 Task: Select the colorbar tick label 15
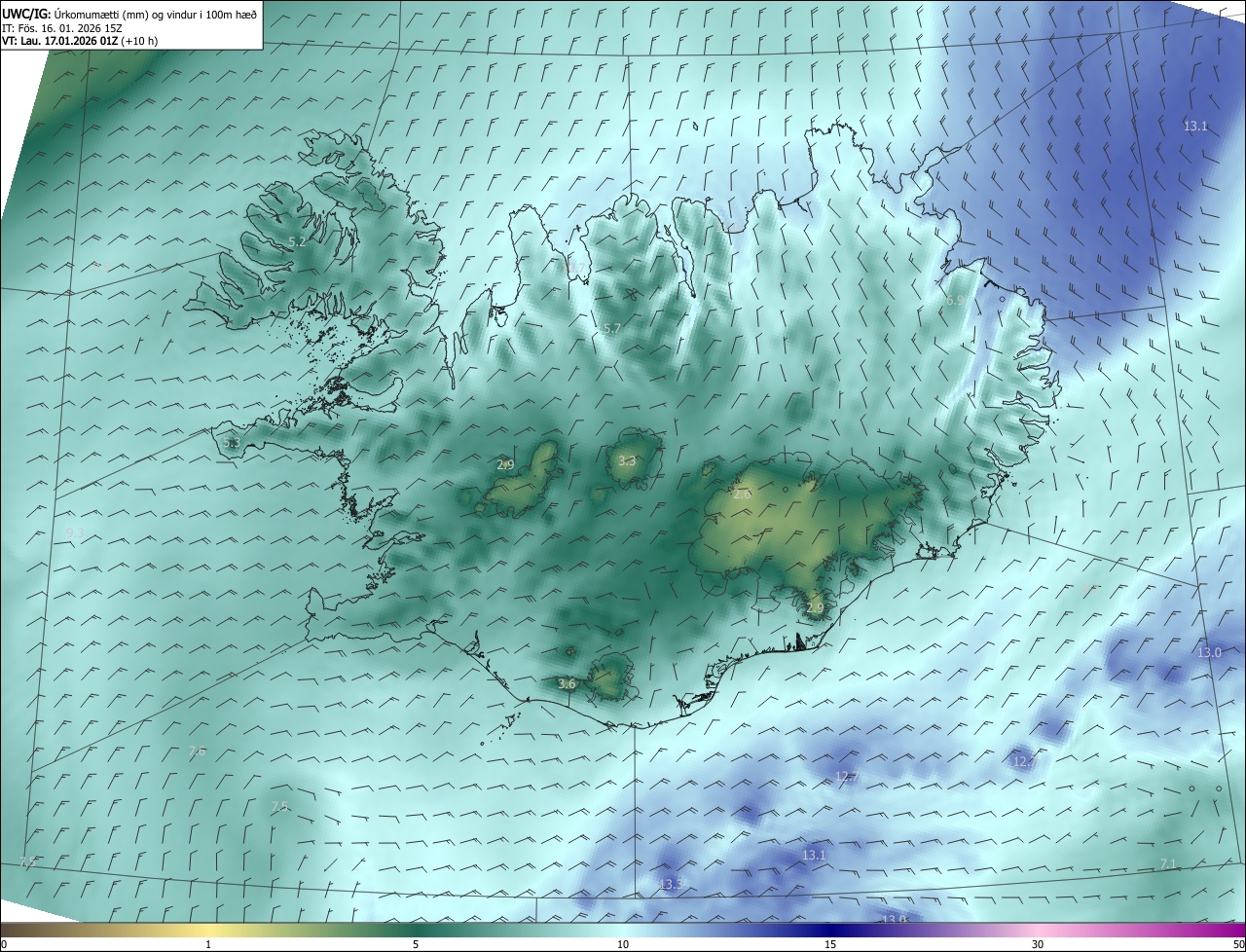pyautogui.click(x=830, y=944)
